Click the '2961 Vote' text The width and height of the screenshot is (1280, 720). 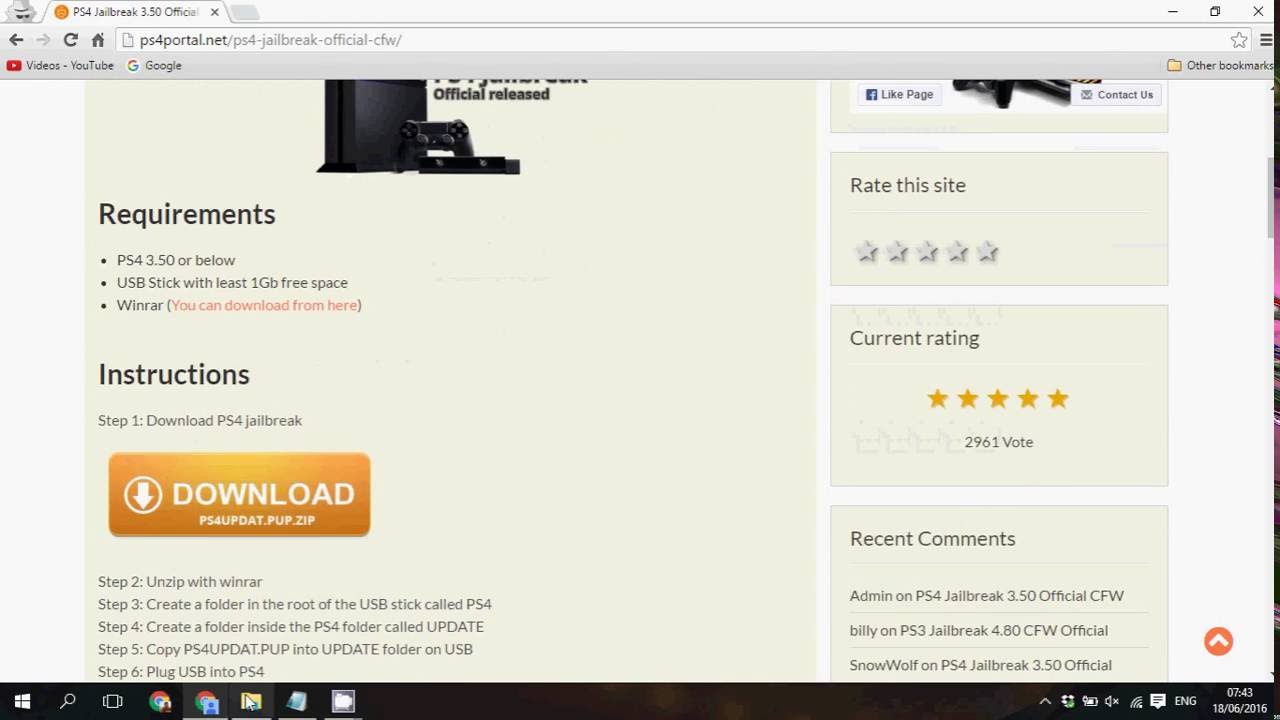click(x=999, y=442)
